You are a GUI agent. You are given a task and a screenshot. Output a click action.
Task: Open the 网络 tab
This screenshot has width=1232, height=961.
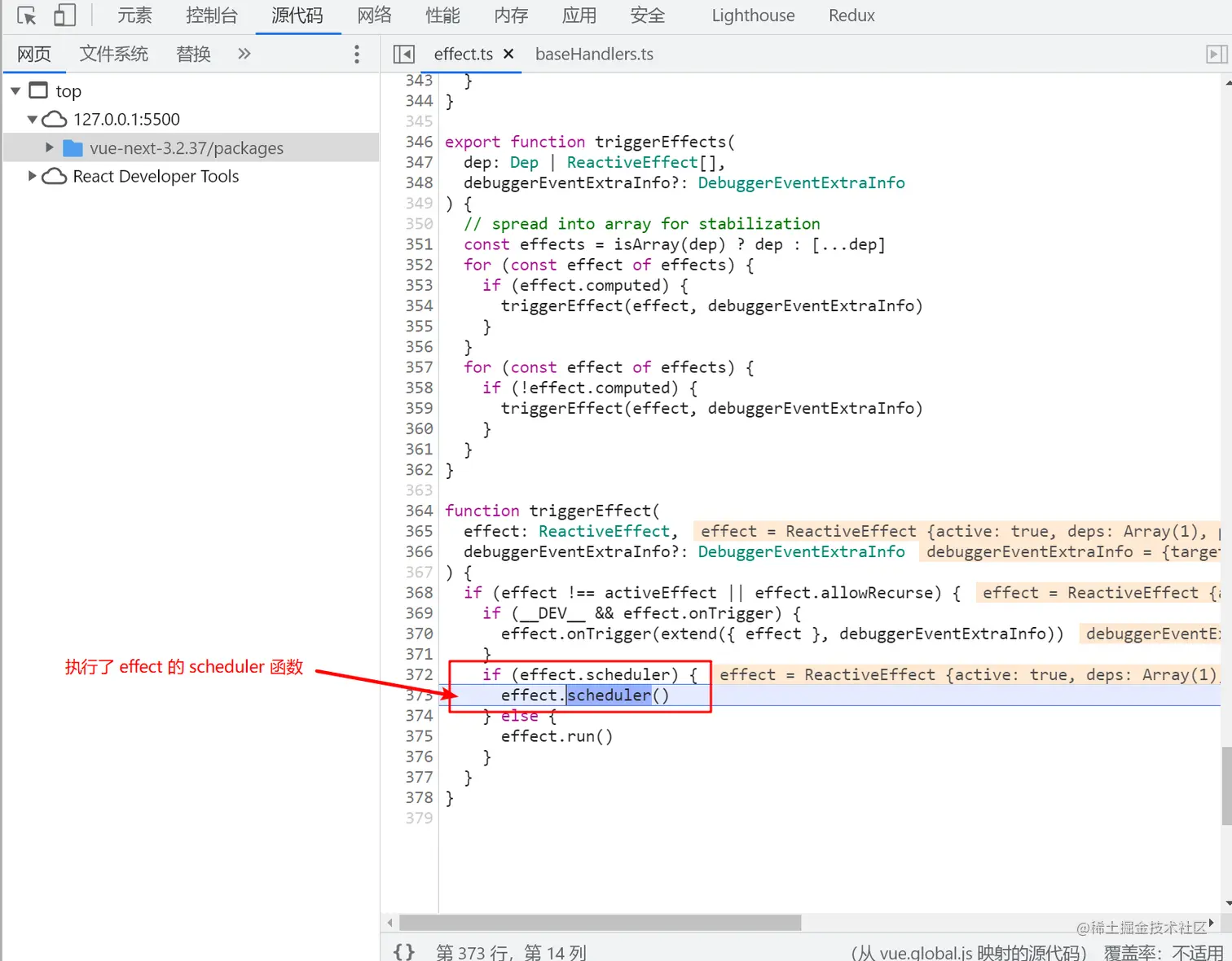tap(374, 15)
